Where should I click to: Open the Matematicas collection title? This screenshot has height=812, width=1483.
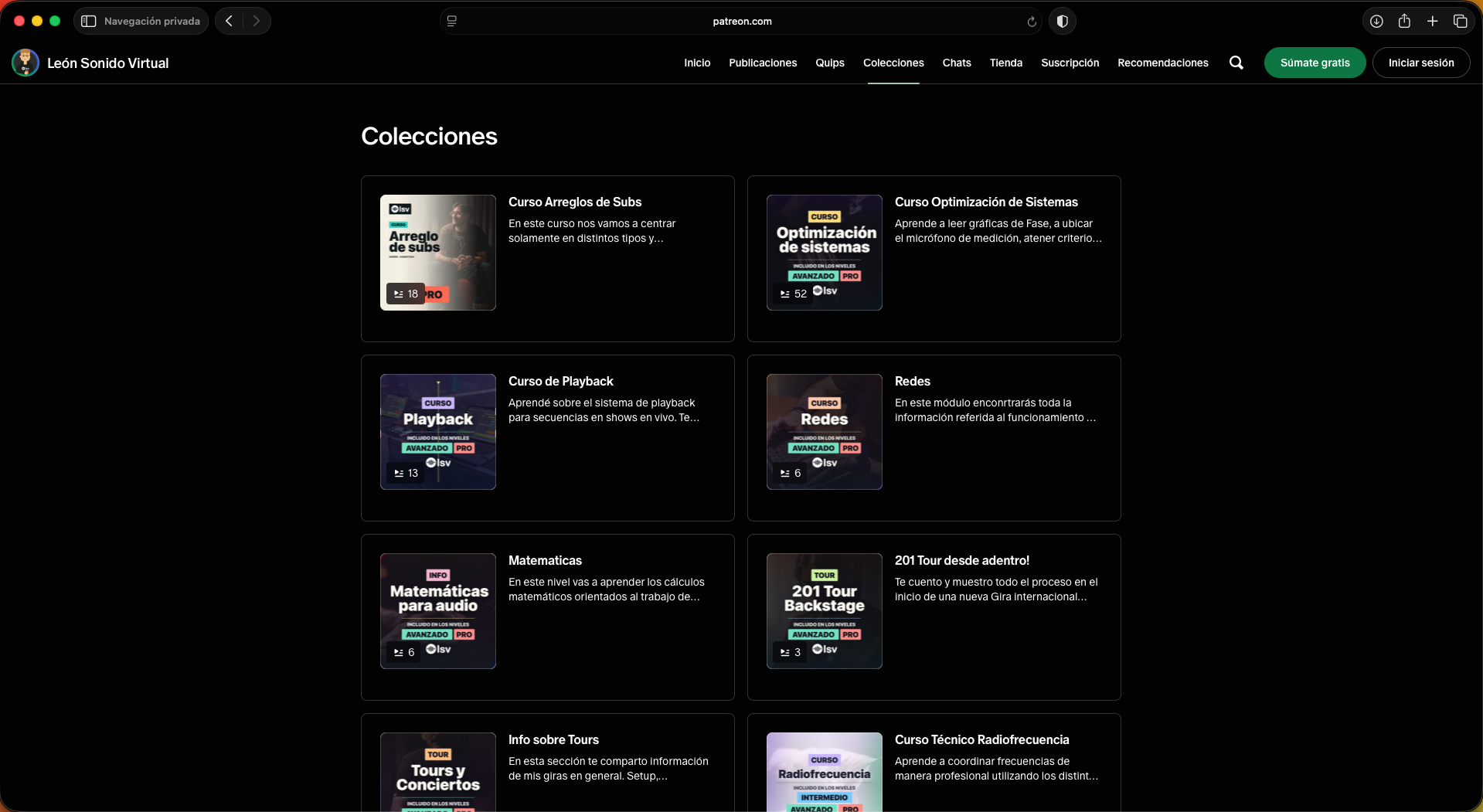545,560
